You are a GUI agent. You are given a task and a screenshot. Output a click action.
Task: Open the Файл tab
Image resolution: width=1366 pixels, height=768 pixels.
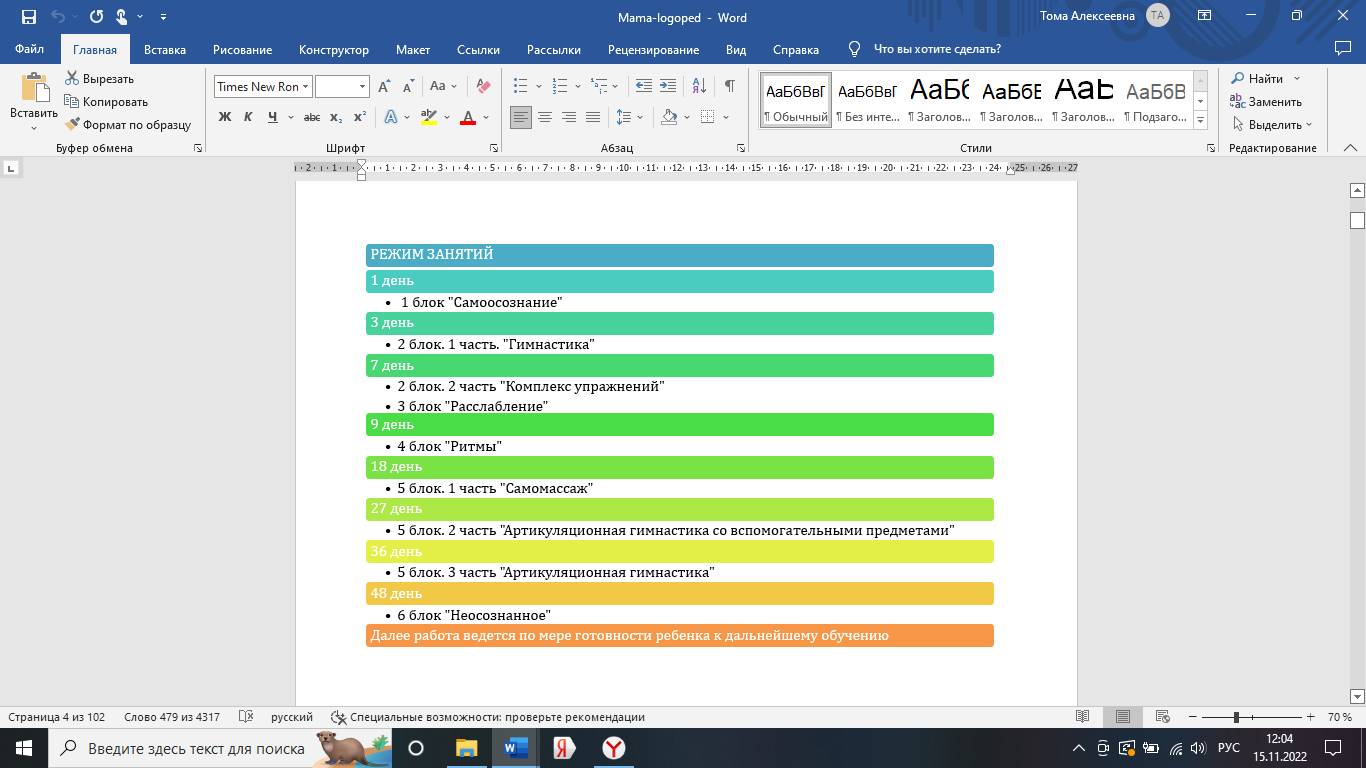[x=29, y=49]
